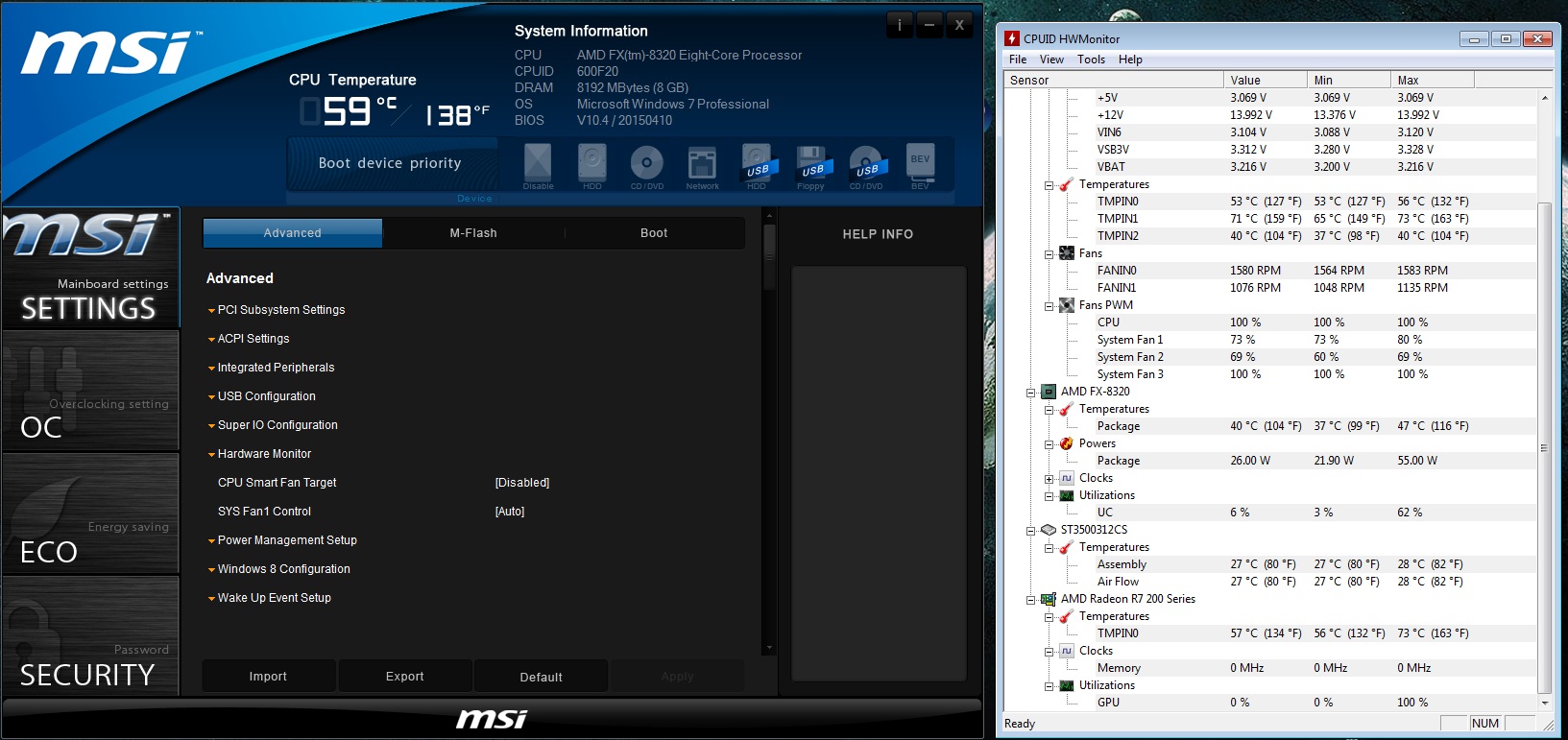Open the SECURITY password panel

91,635
